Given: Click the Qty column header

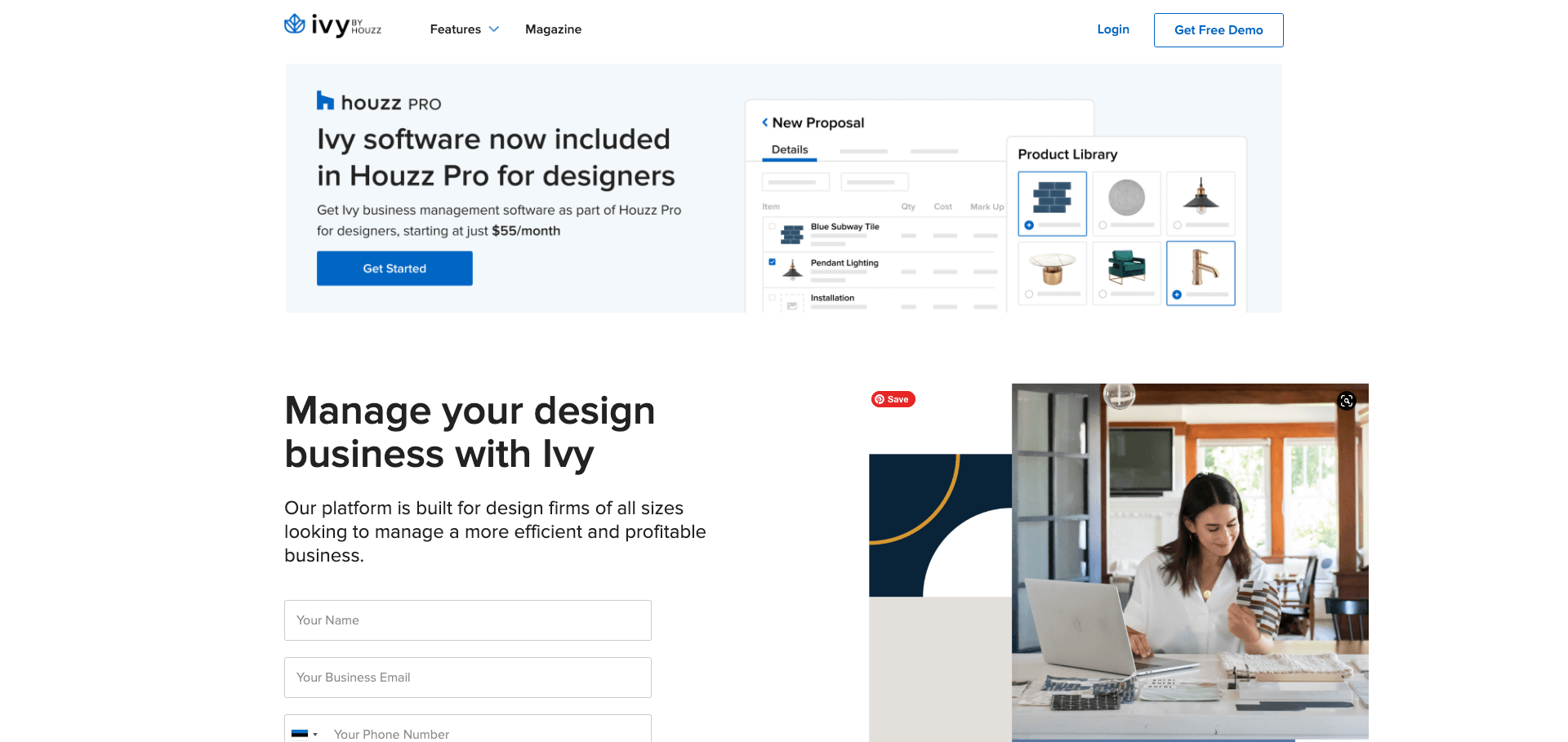Looking at the screenshot, I should click(908, 207).
